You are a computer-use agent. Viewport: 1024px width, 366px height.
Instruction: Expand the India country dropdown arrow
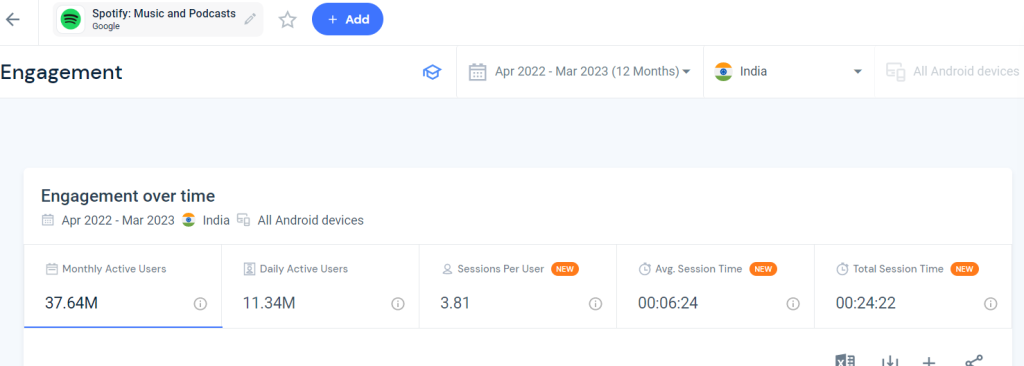coord(858,72)
